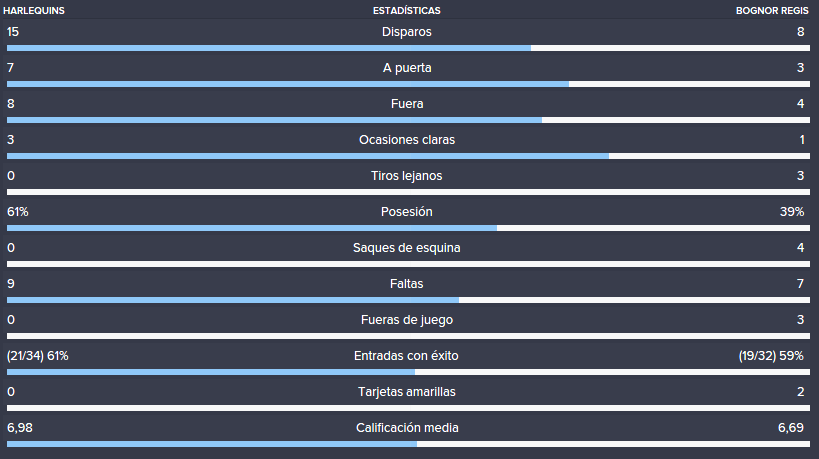819x459 pixels.
Task: Select the Calificación media label
Action: 407,428
